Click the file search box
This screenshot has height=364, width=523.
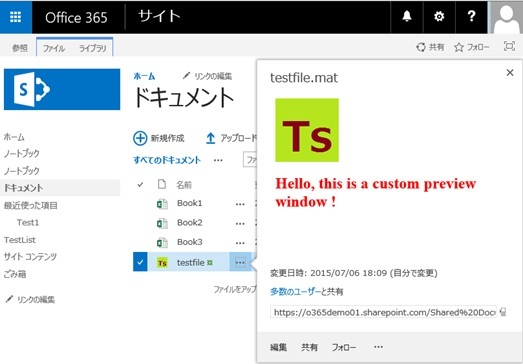tap(250, 160)
